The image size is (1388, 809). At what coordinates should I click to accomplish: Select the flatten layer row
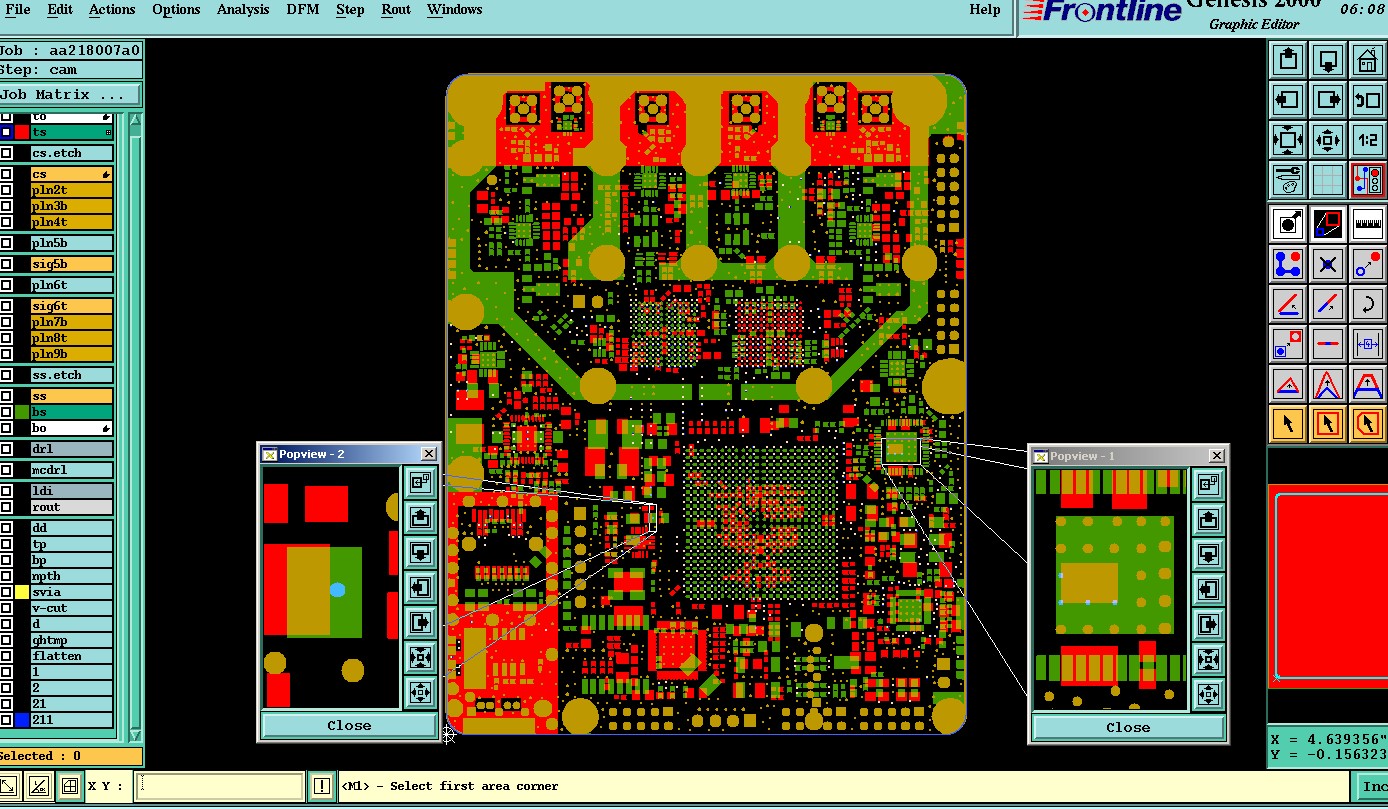coord(71,656)
